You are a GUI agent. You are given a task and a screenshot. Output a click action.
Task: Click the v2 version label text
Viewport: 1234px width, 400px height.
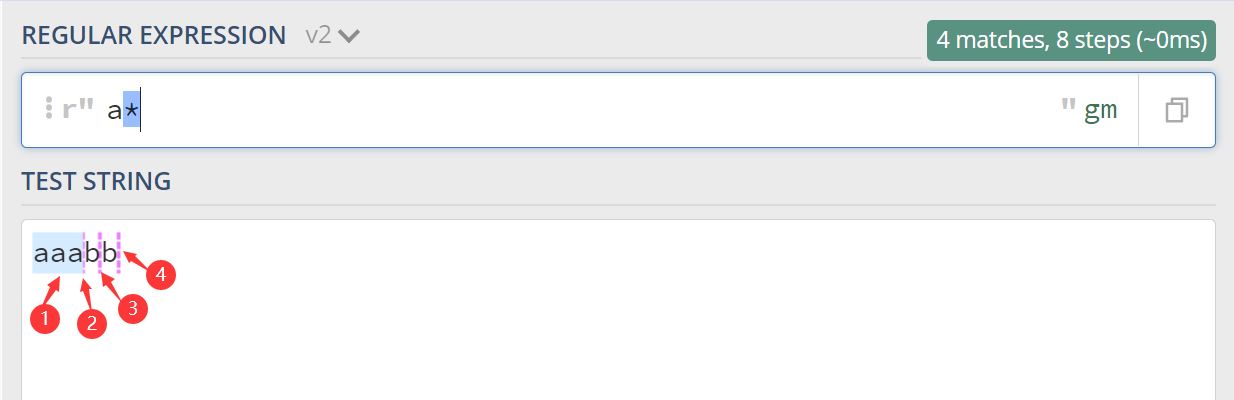pos(319,36)
